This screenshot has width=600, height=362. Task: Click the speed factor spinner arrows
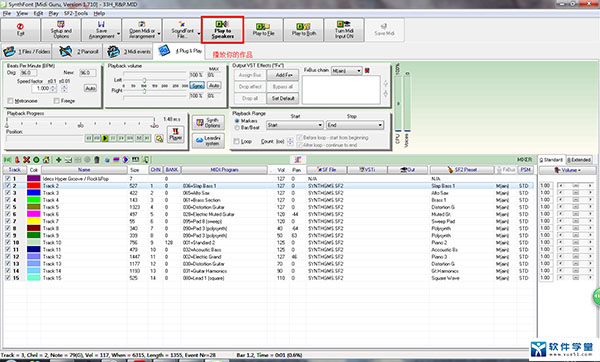53,88
